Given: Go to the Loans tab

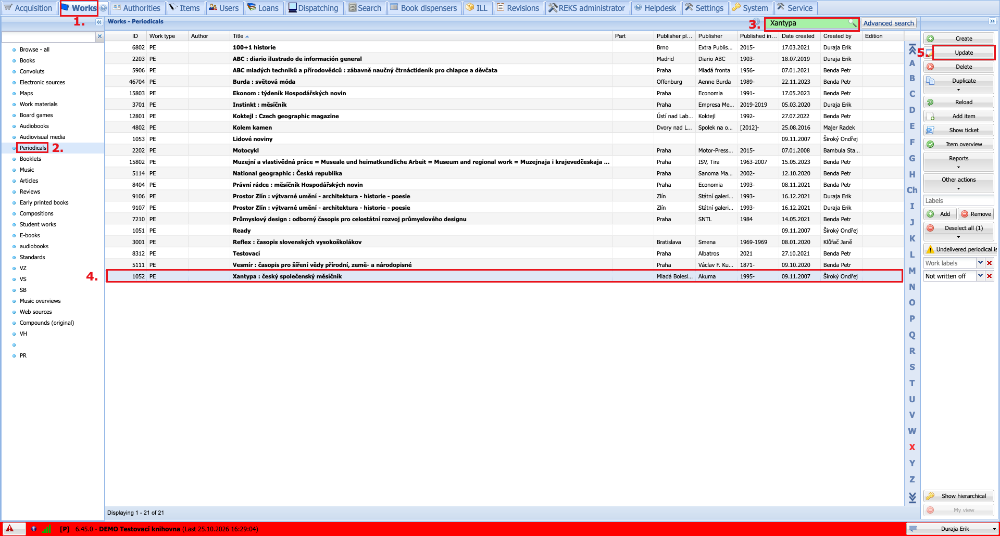Looking at the screenshot, I should [263, 8].
